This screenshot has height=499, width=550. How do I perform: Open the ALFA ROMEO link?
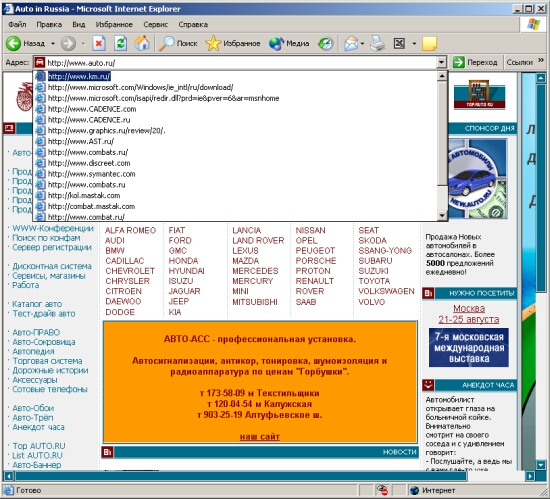[x=130, y=230]
